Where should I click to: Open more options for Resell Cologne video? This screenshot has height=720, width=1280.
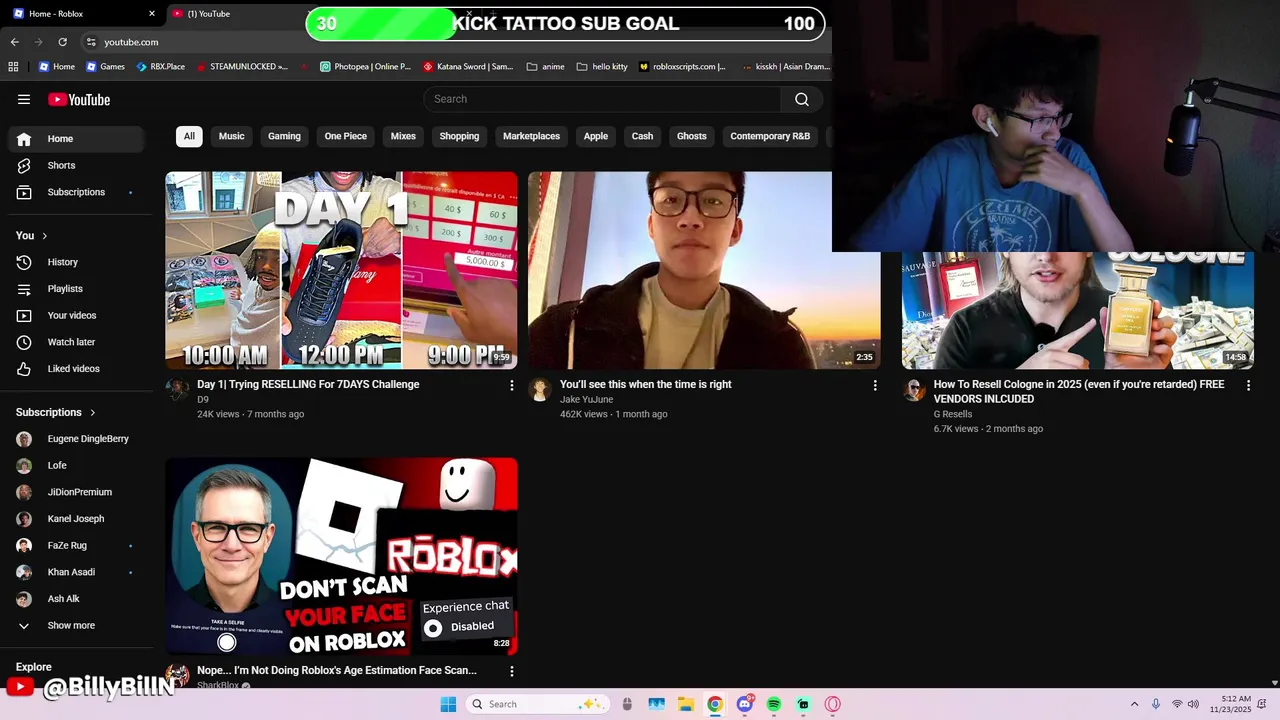(1248, 385)
